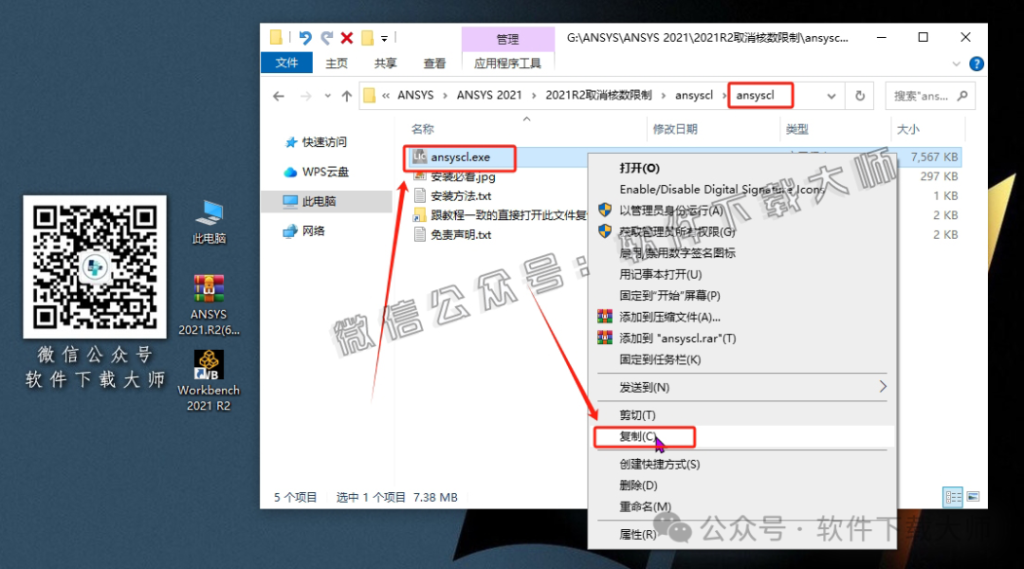Click ANSYS 2021 breadcrumb in address bar
This screenshot has height=569, width=1024.
point(489,95)
